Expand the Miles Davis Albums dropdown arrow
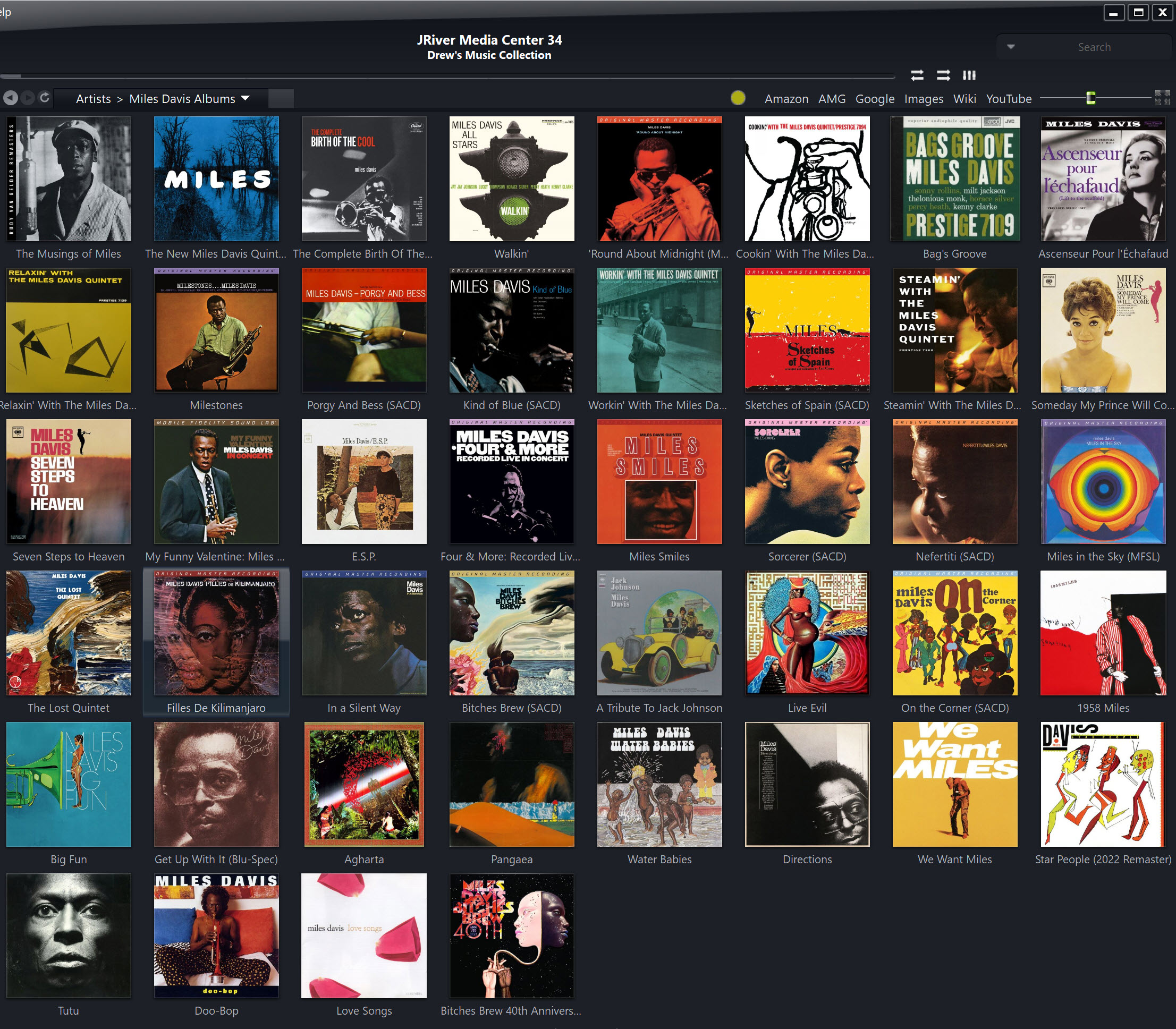This screenshot has width=1176, height=1029. tap(246, 98)
